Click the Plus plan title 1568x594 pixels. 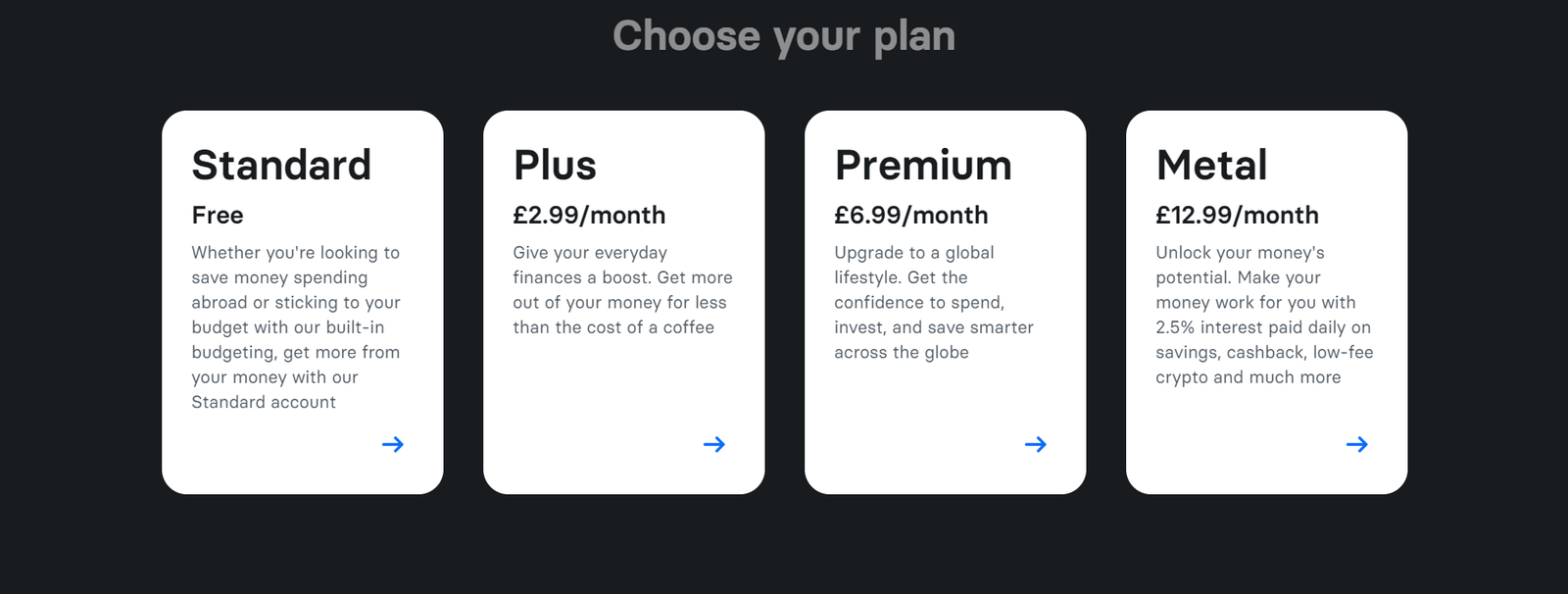tap(555, 165)
